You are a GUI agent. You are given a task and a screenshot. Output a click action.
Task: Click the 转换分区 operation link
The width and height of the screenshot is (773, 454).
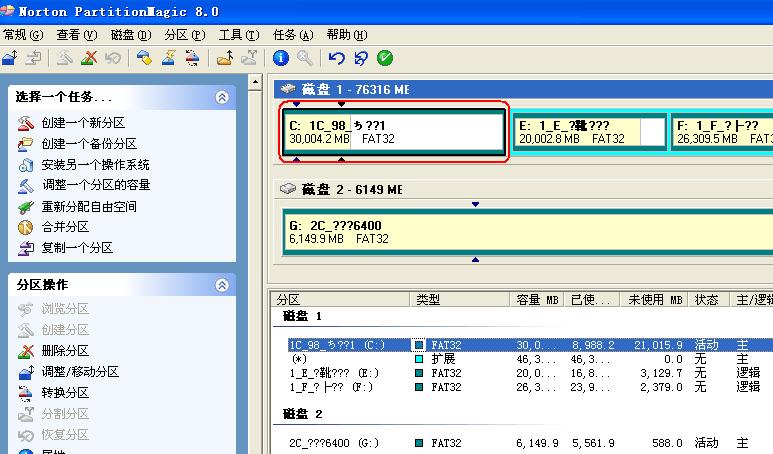click(x=65, y=393)
